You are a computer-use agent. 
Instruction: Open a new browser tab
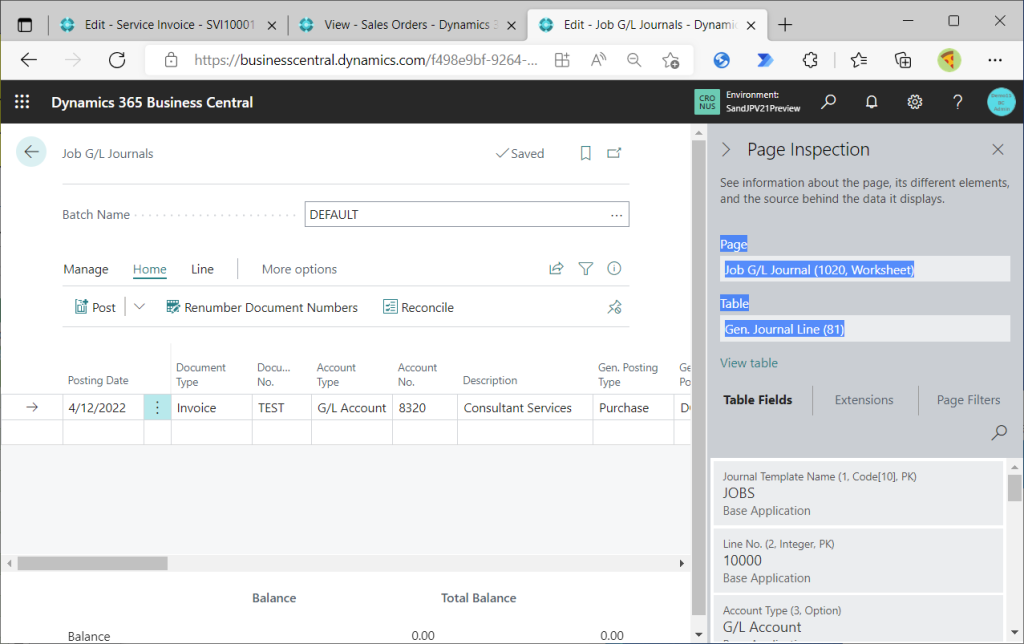(x=785, y=25)
